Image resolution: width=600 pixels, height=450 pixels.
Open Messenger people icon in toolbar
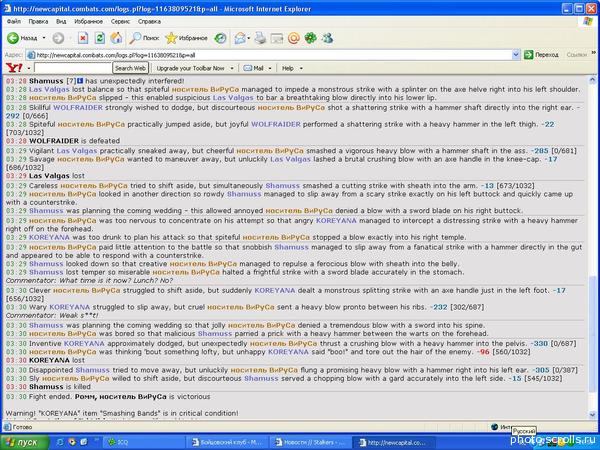[328, 38]
